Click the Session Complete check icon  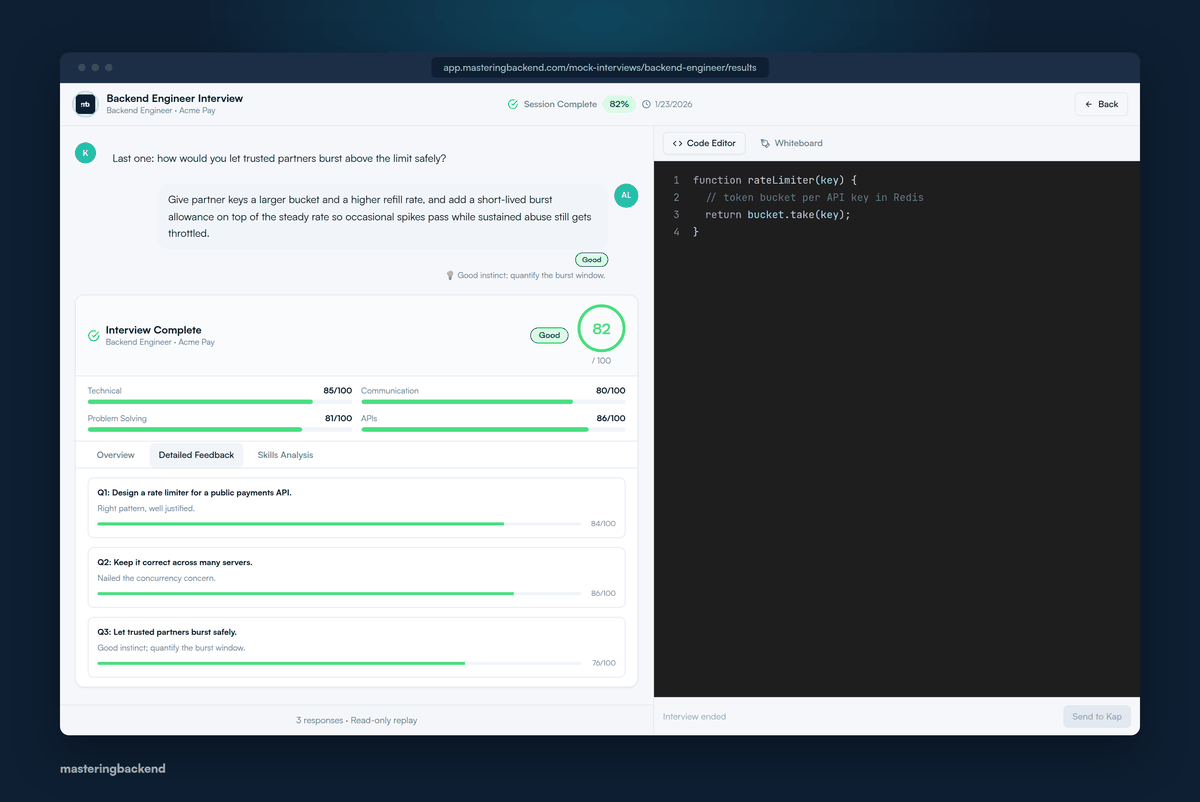[x=513, y=104]
